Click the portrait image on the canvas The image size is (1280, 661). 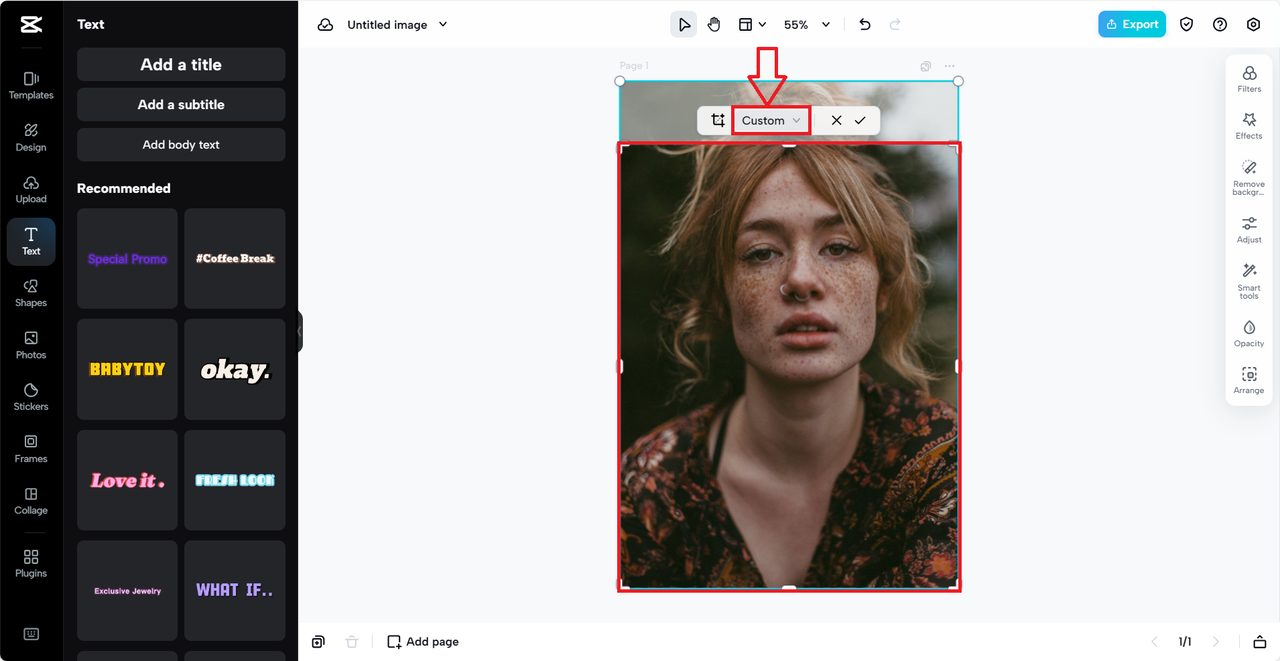click(789, 366)
